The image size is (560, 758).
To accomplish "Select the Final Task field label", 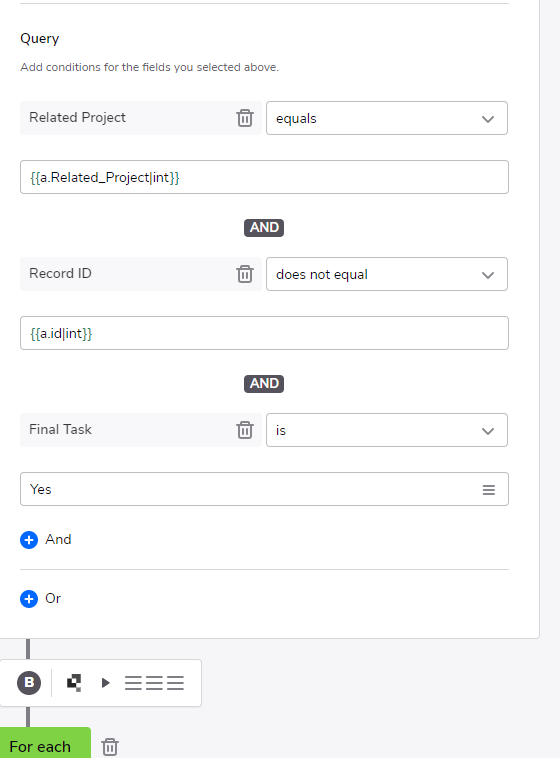I will point(60,429).
